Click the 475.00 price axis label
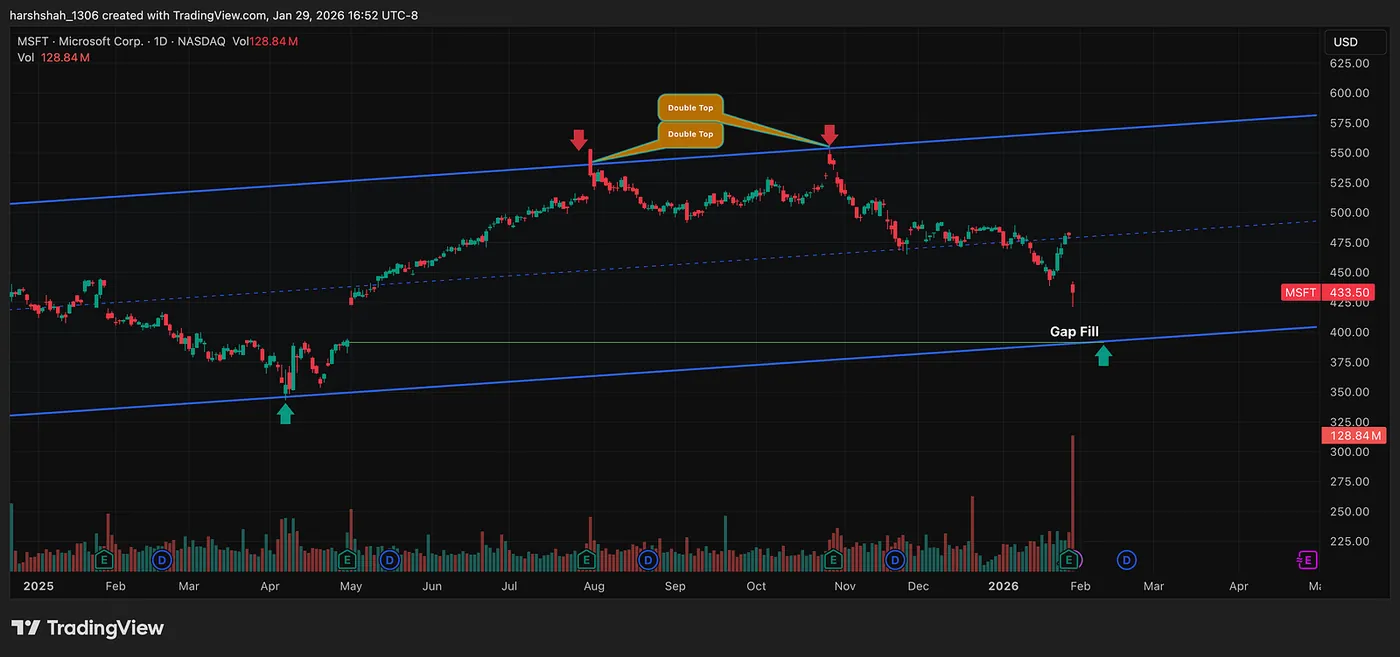Image resolution: width=1400 pixels, height=657 pixels. tap(1349, 243)
